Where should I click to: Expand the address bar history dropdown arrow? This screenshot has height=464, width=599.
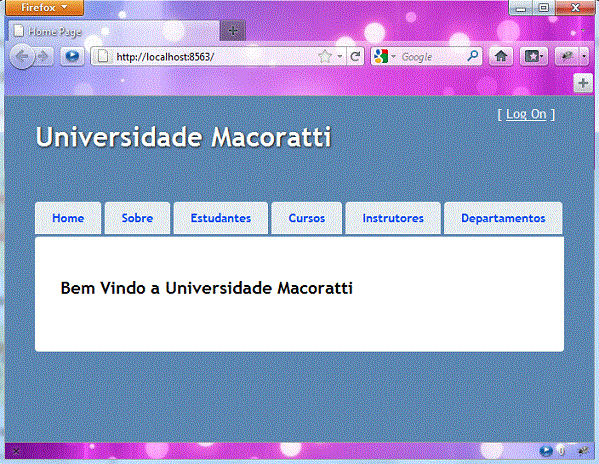pyautogui.click(x=340, y=57)
